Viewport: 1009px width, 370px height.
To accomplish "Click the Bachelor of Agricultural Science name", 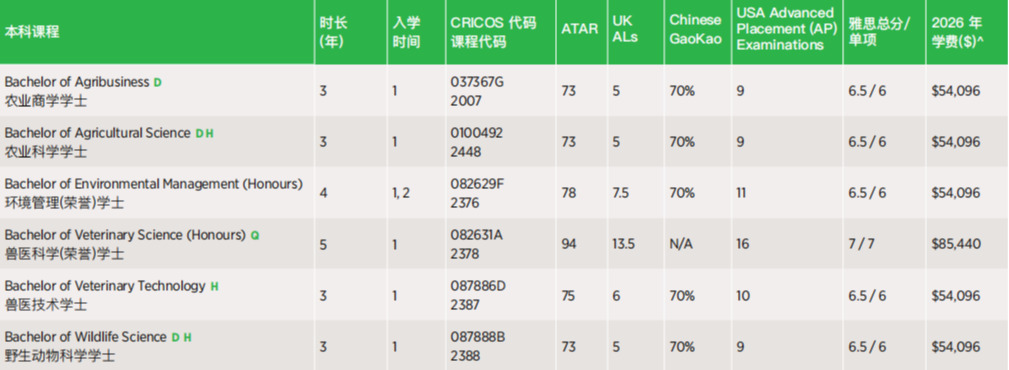I will click(97, 133).
